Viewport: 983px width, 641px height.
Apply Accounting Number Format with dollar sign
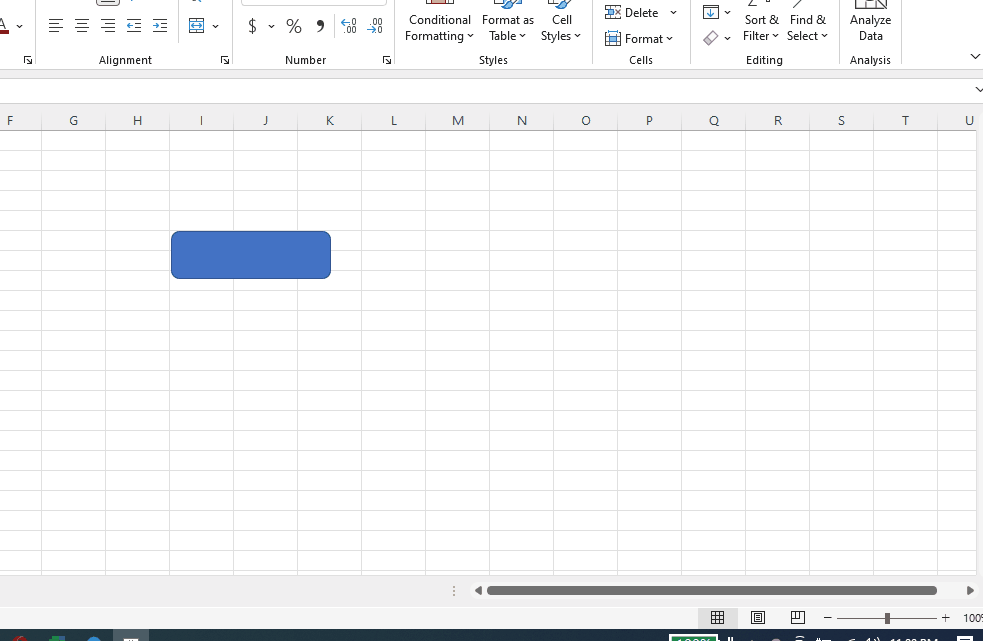pyautogui.click(x=252, y=26)
